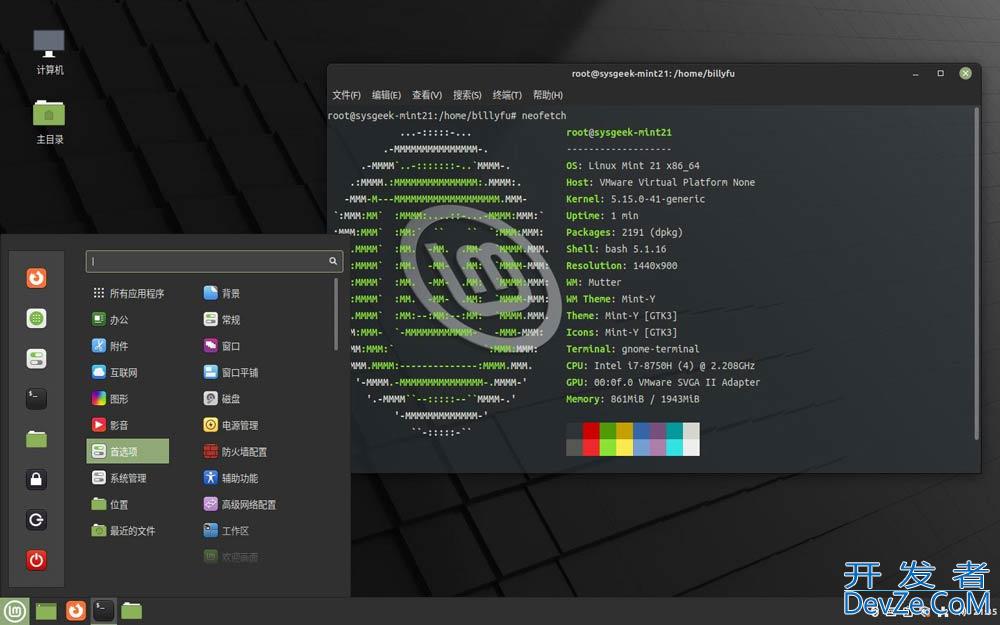Click the search magnifier icon in menu
The width and height of the screenshot is (1000, 625).
[333, 261]
